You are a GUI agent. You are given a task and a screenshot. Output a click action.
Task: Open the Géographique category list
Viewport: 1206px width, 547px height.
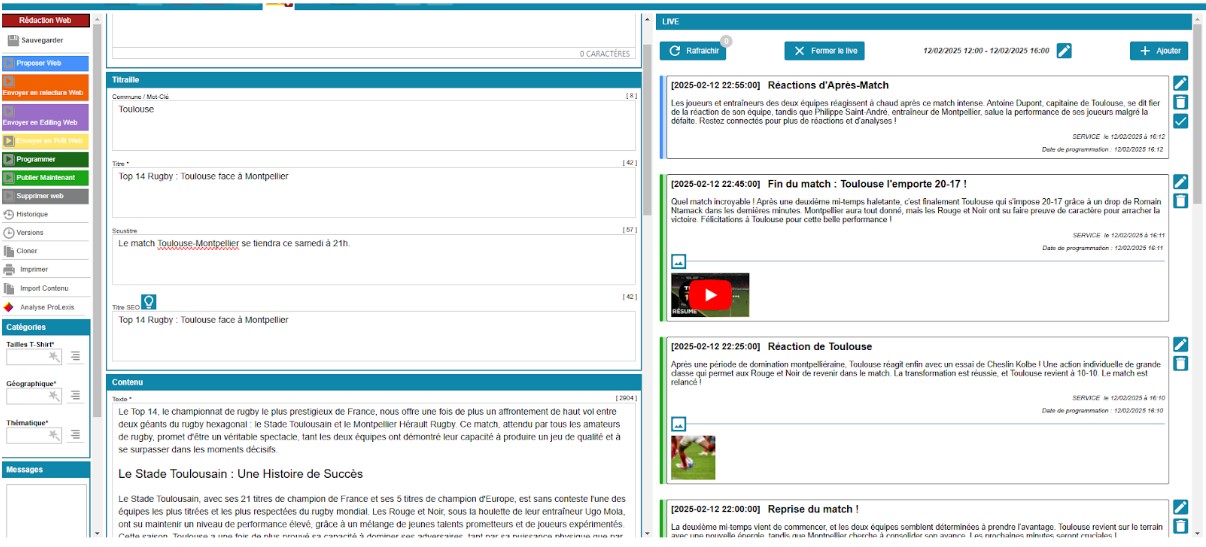click(x=75, y=395)
